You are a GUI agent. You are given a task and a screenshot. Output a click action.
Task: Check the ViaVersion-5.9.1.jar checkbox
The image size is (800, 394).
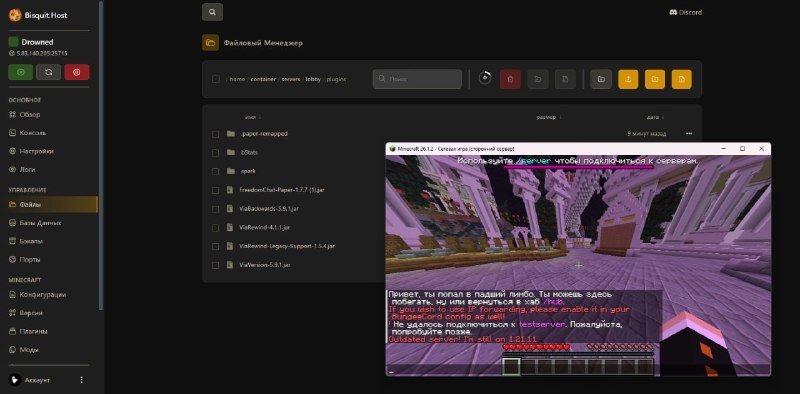coord(215,265)
